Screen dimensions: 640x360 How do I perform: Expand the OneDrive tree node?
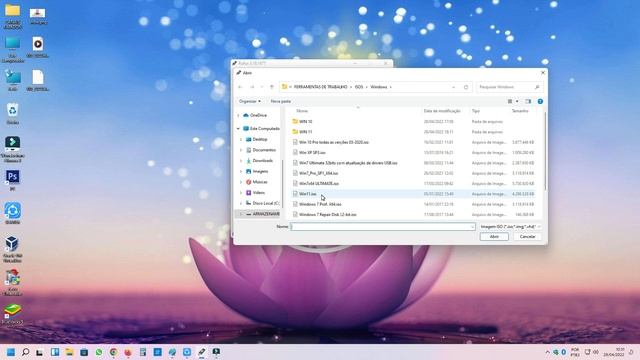point(238,116)
